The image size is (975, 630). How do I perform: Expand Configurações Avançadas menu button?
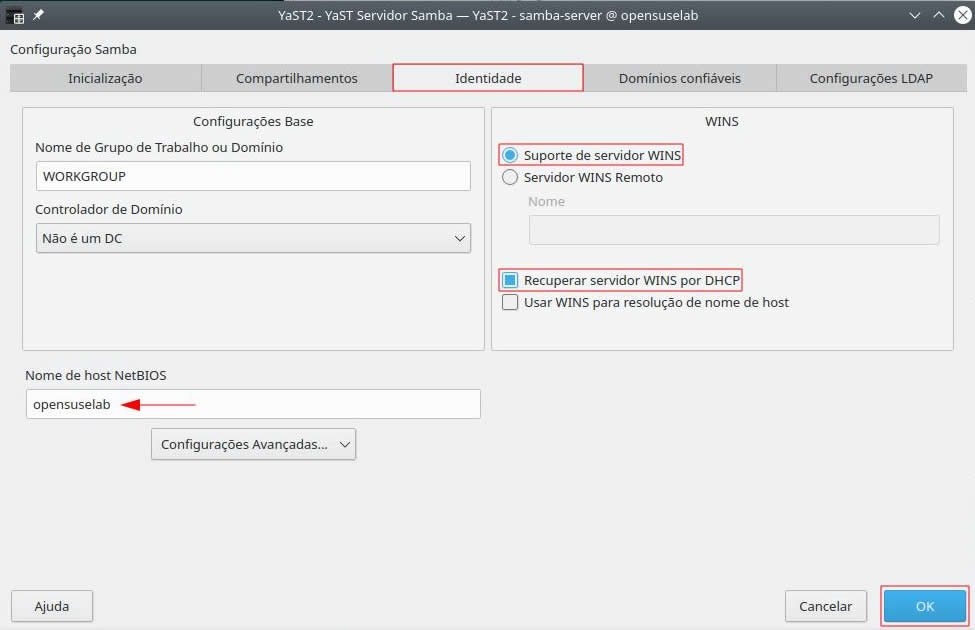click(x=253, y=444)
